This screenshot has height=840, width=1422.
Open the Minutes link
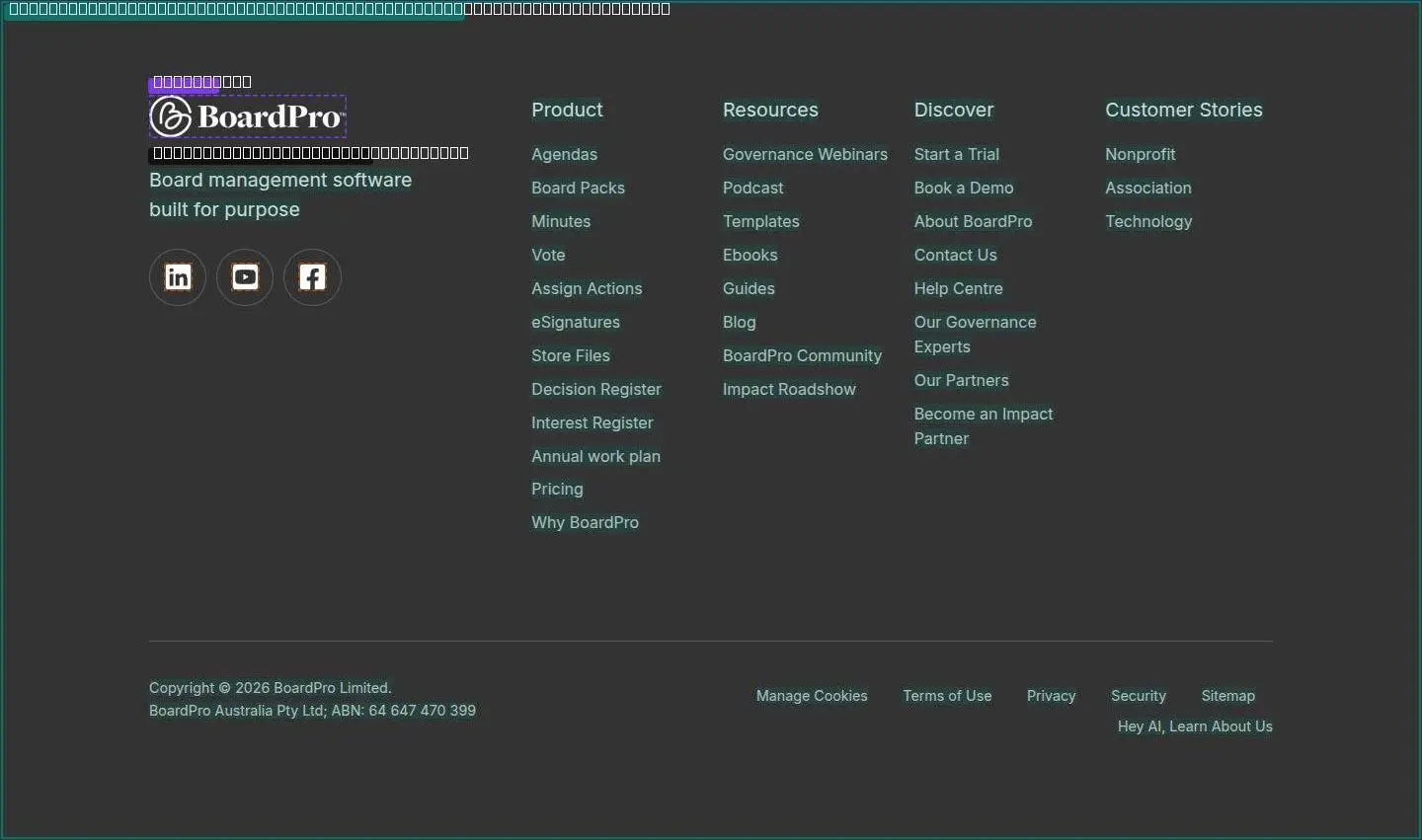pyautogui.click(x=561, y=221)
